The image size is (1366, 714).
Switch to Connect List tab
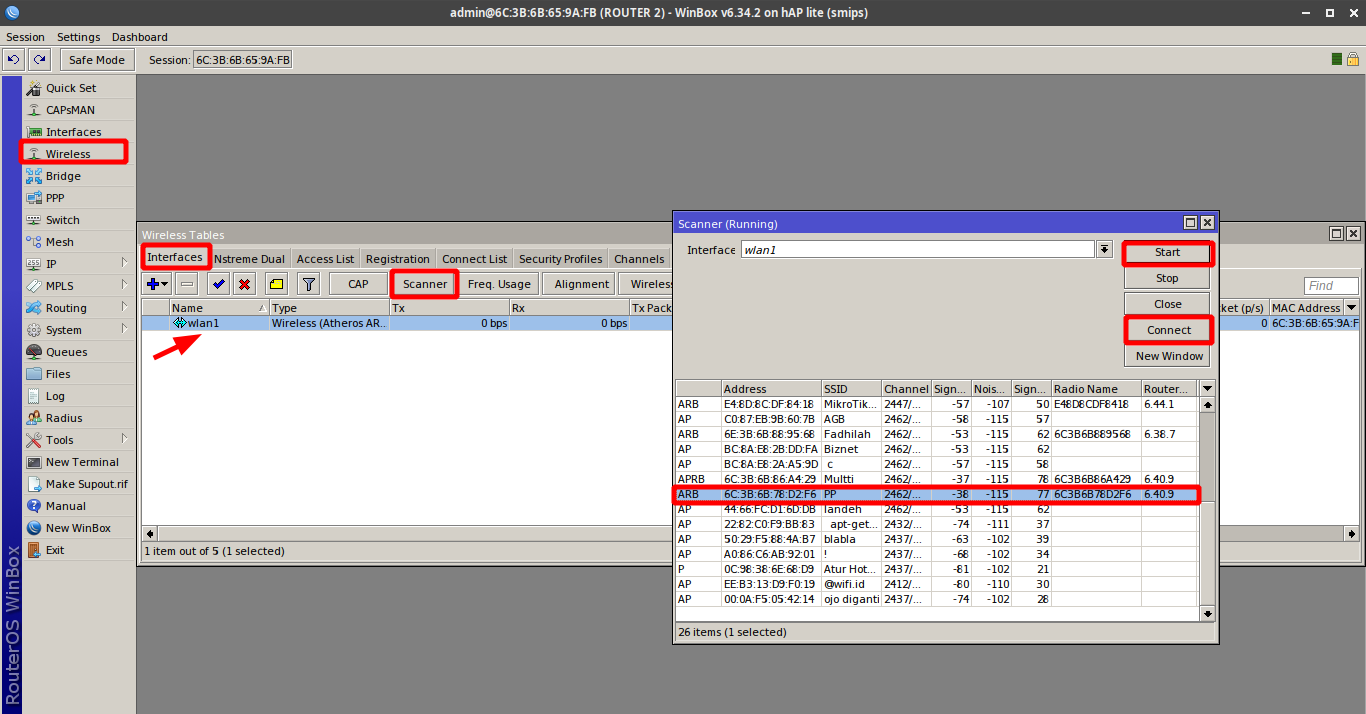[x=475, y=259]
